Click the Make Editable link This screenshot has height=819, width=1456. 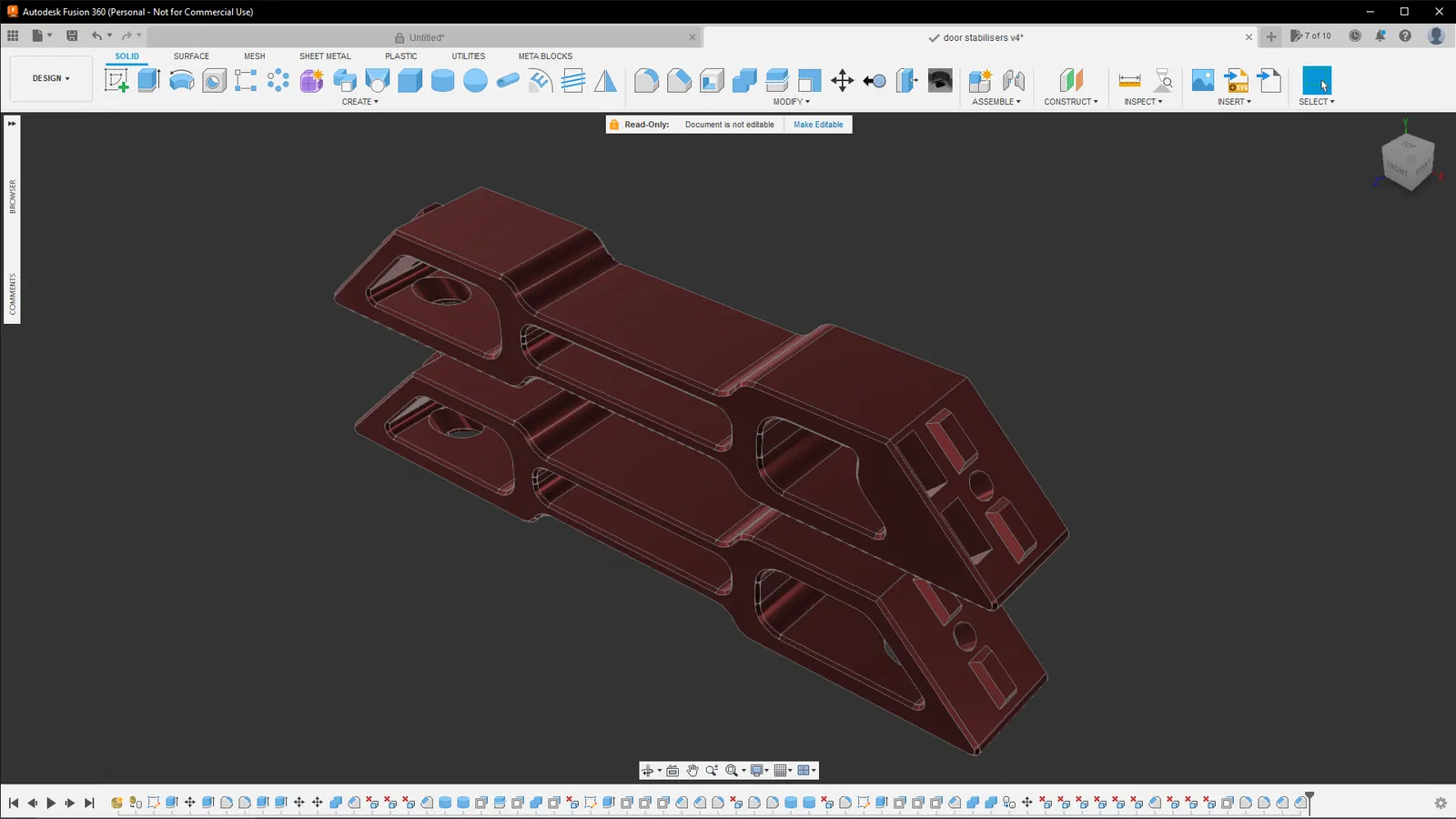click(x=818, y=125)
